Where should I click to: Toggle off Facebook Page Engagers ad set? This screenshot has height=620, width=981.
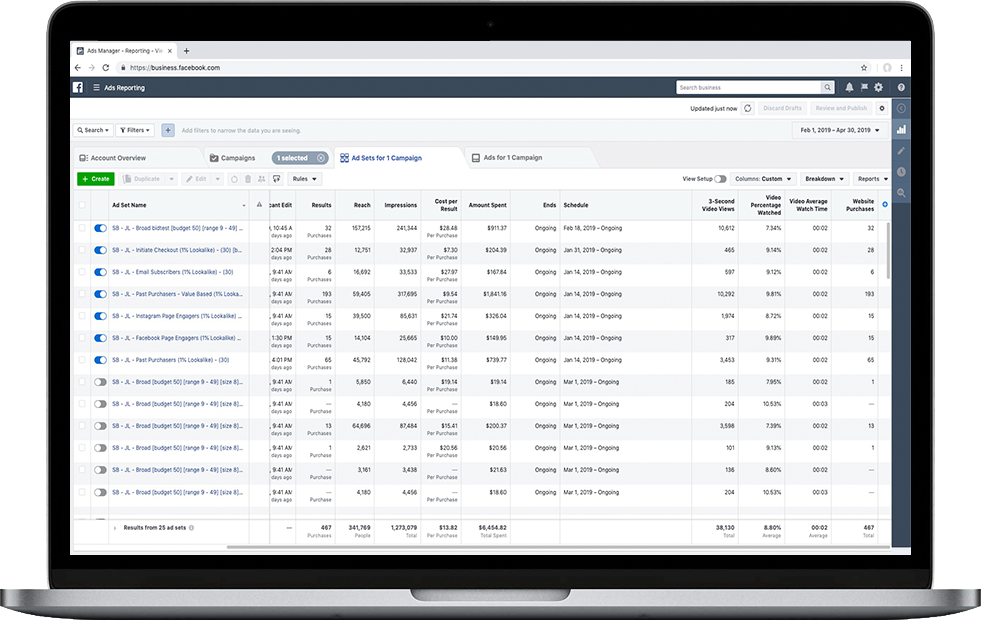point(100,338)
